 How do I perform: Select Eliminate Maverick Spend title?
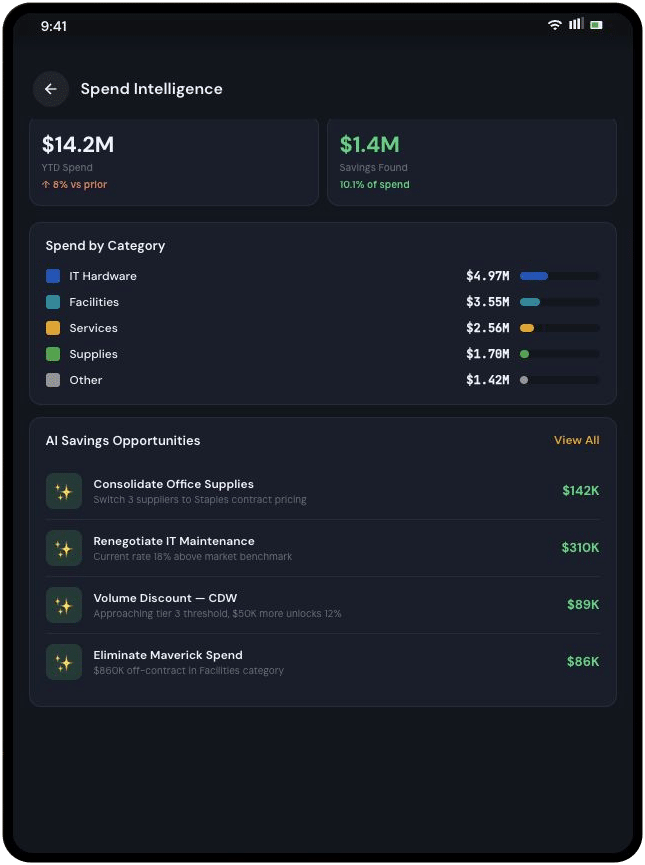pyautogui.click(x=168, y=655)
